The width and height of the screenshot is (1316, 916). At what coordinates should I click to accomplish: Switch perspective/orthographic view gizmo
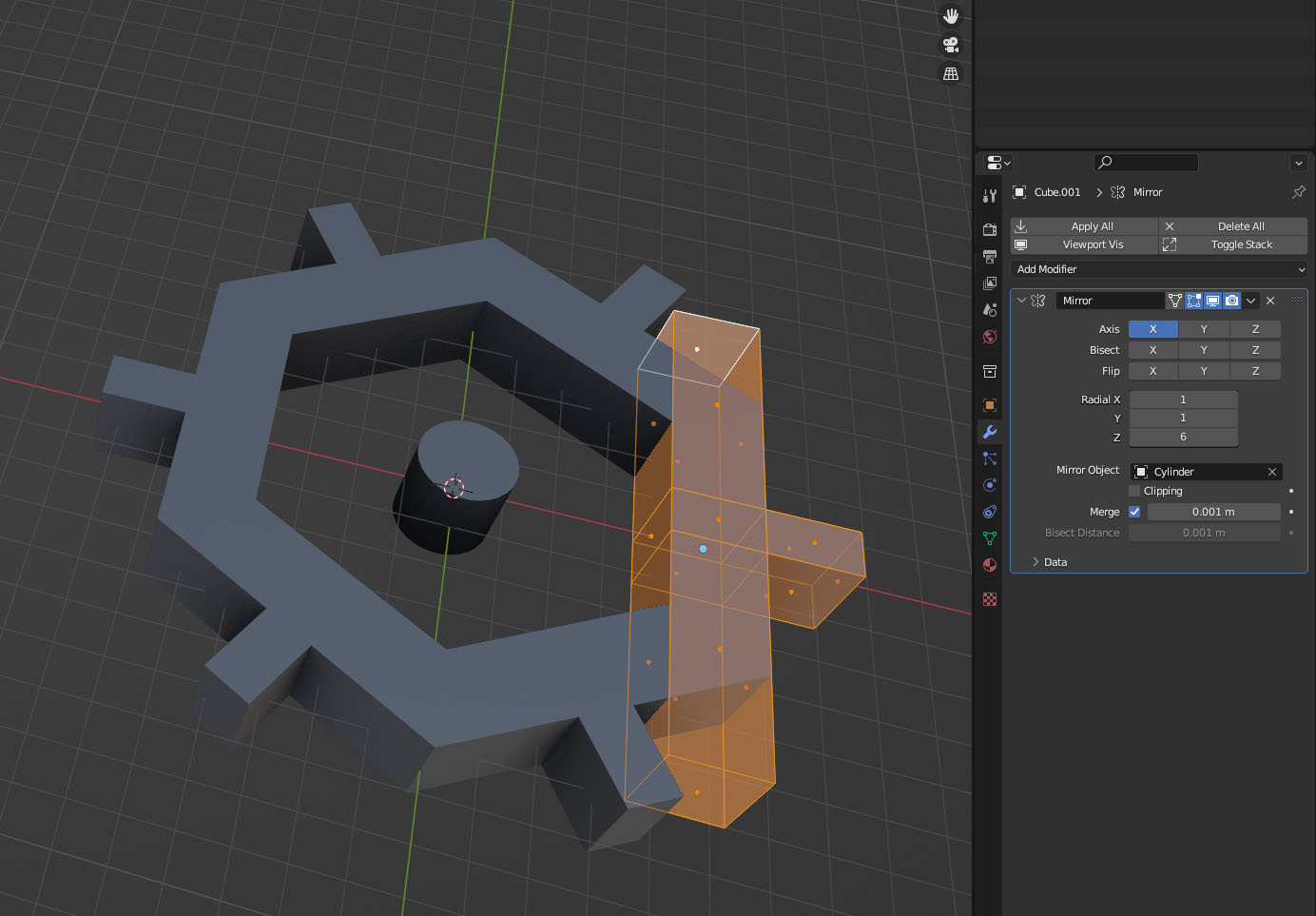pos(951,73)
